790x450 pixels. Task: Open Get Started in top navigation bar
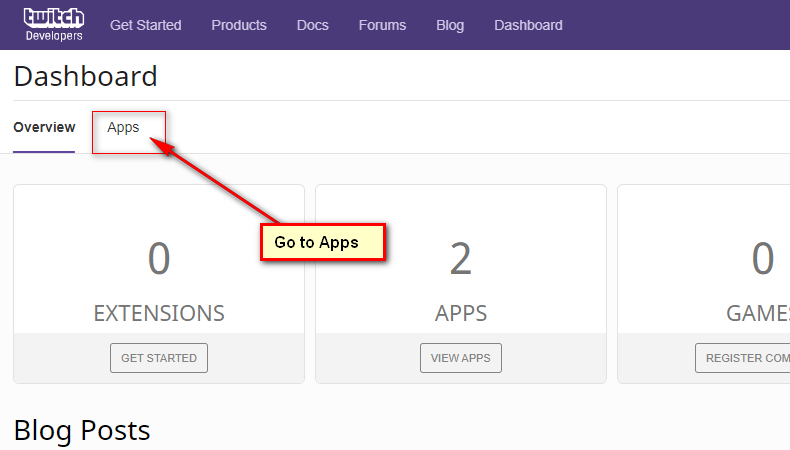coord(146,25)
